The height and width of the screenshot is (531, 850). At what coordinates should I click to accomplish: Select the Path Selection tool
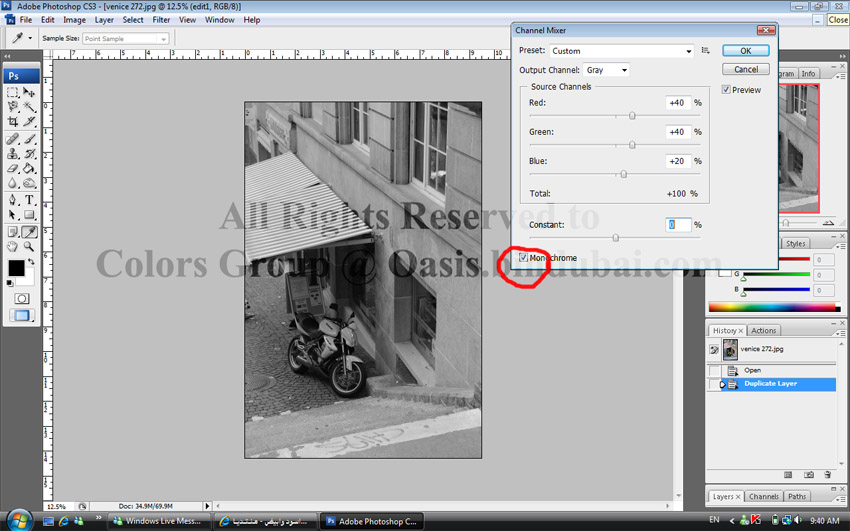[13, 215]
